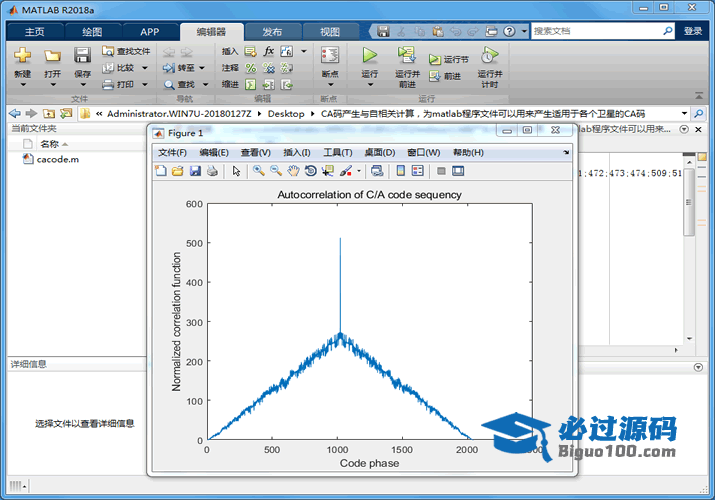
Task: Click the Print Figure icon
Action: coord(212,171)
